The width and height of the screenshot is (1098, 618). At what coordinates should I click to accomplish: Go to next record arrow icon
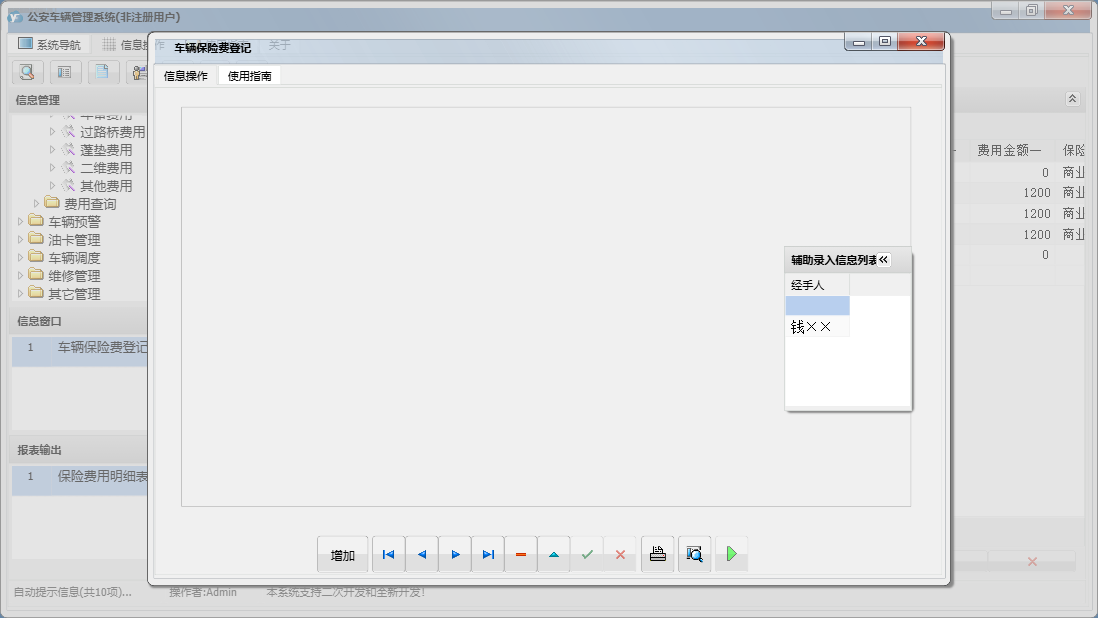455,554
